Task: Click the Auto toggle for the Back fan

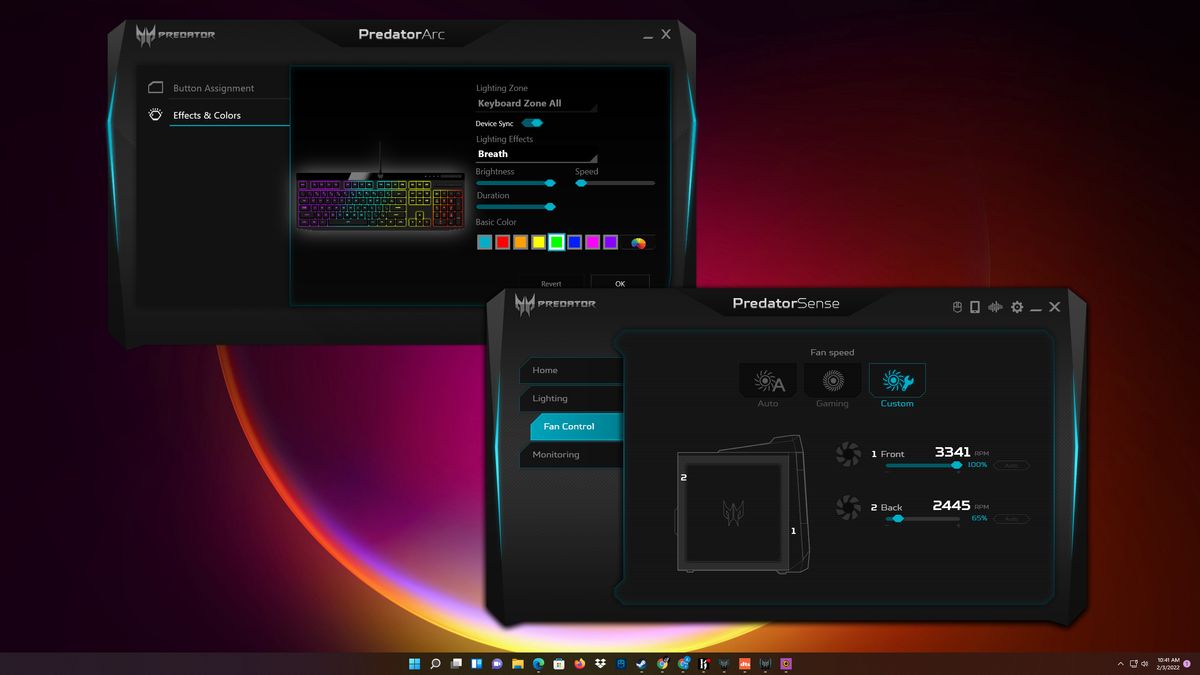Action: coord(1011,518)
